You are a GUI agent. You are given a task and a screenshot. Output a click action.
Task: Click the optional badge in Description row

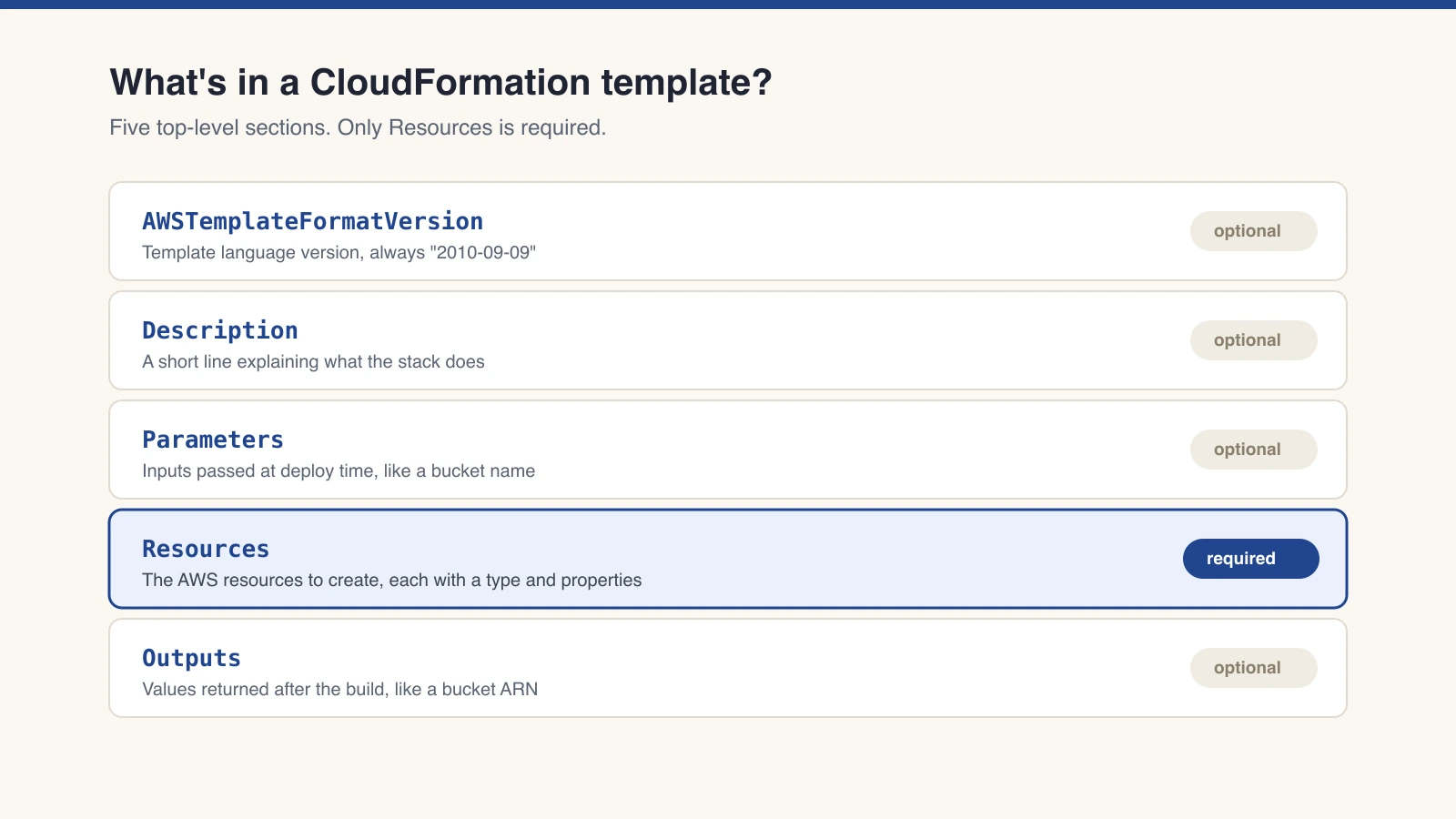[1253, 340]
